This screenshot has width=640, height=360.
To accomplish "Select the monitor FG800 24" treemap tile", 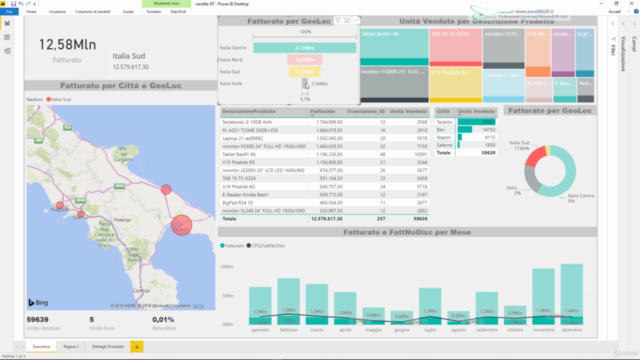I will coord(394,84).
